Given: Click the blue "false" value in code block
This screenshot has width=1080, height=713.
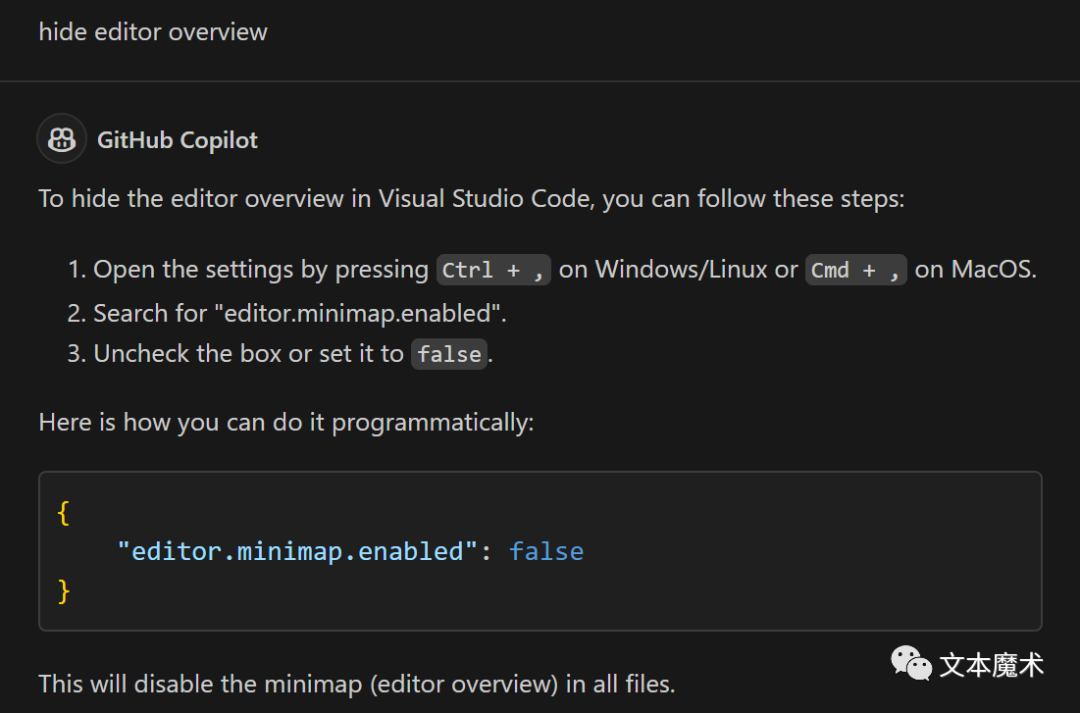Looking at the screenshot, I should point(546,551).
